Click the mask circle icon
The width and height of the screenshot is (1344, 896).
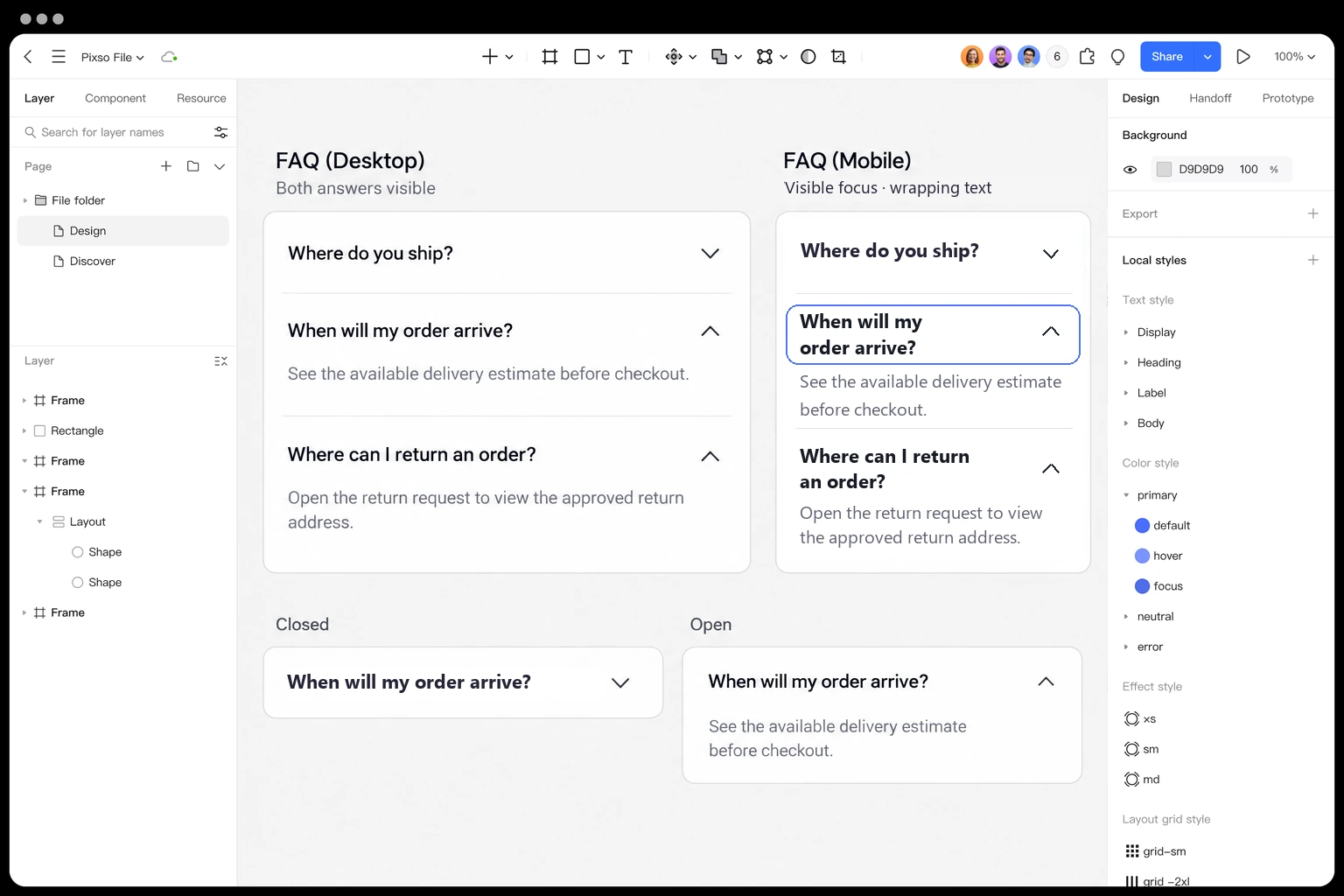pos(808,57)
